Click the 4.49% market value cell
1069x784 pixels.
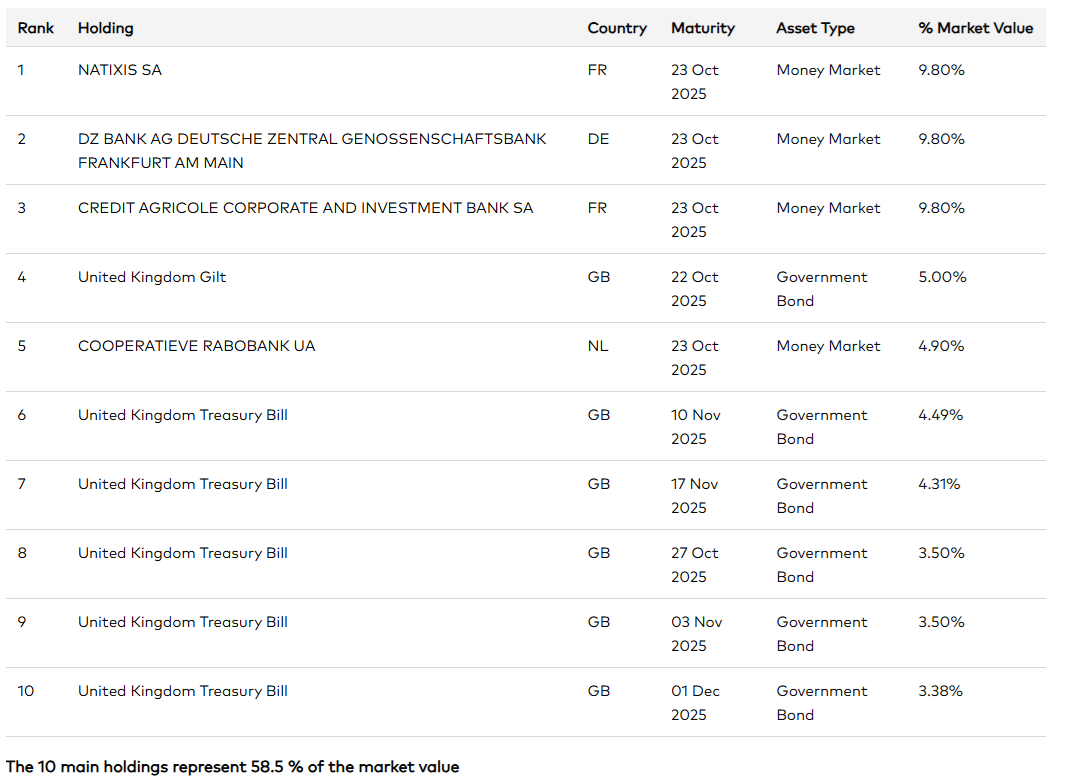click(x=940, y=415)
